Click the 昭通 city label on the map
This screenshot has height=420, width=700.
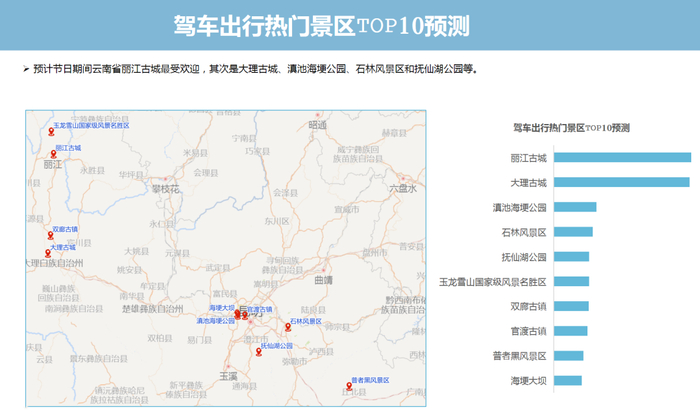[x=317, y=125]
